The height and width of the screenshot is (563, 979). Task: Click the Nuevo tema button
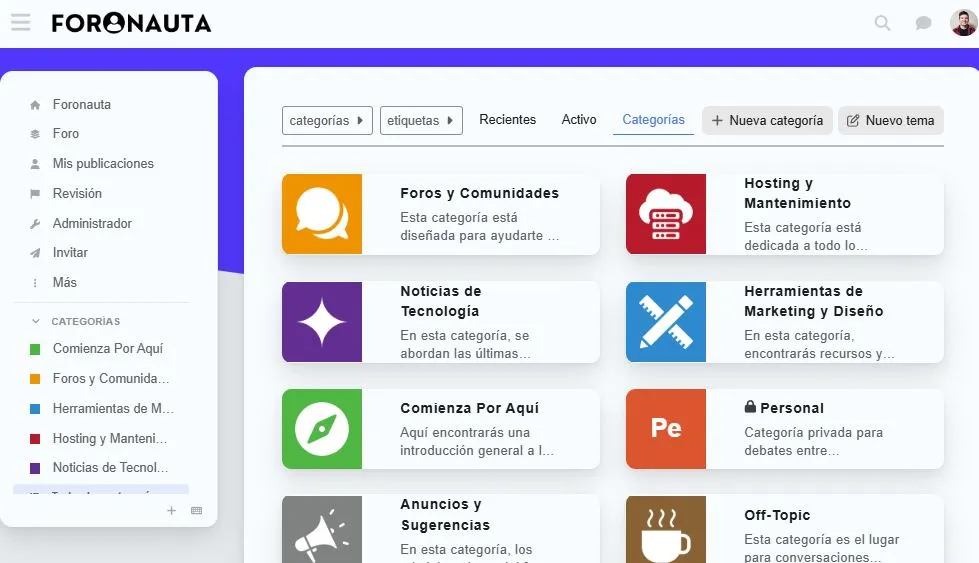coord(891,120)
